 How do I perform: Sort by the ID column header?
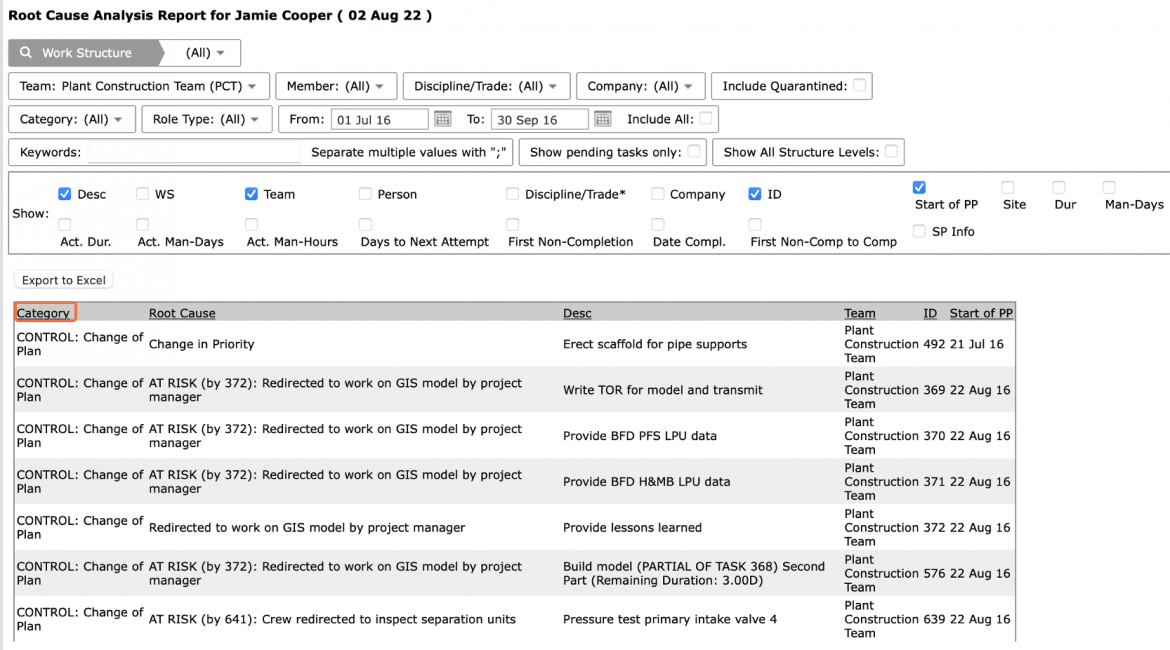[930, 313]
